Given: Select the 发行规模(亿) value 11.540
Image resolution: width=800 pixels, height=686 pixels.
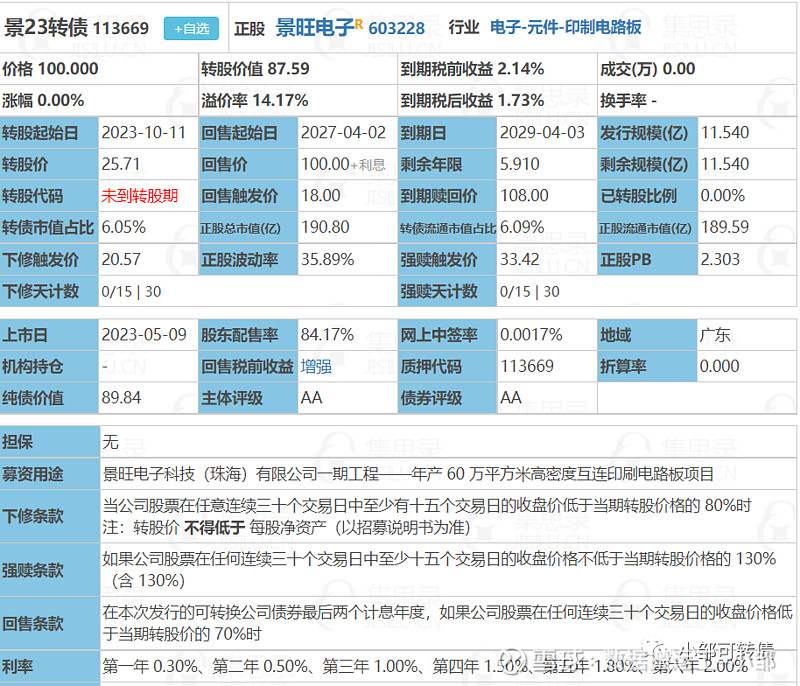Looking at the screenshot, I should tap(724, 133).
